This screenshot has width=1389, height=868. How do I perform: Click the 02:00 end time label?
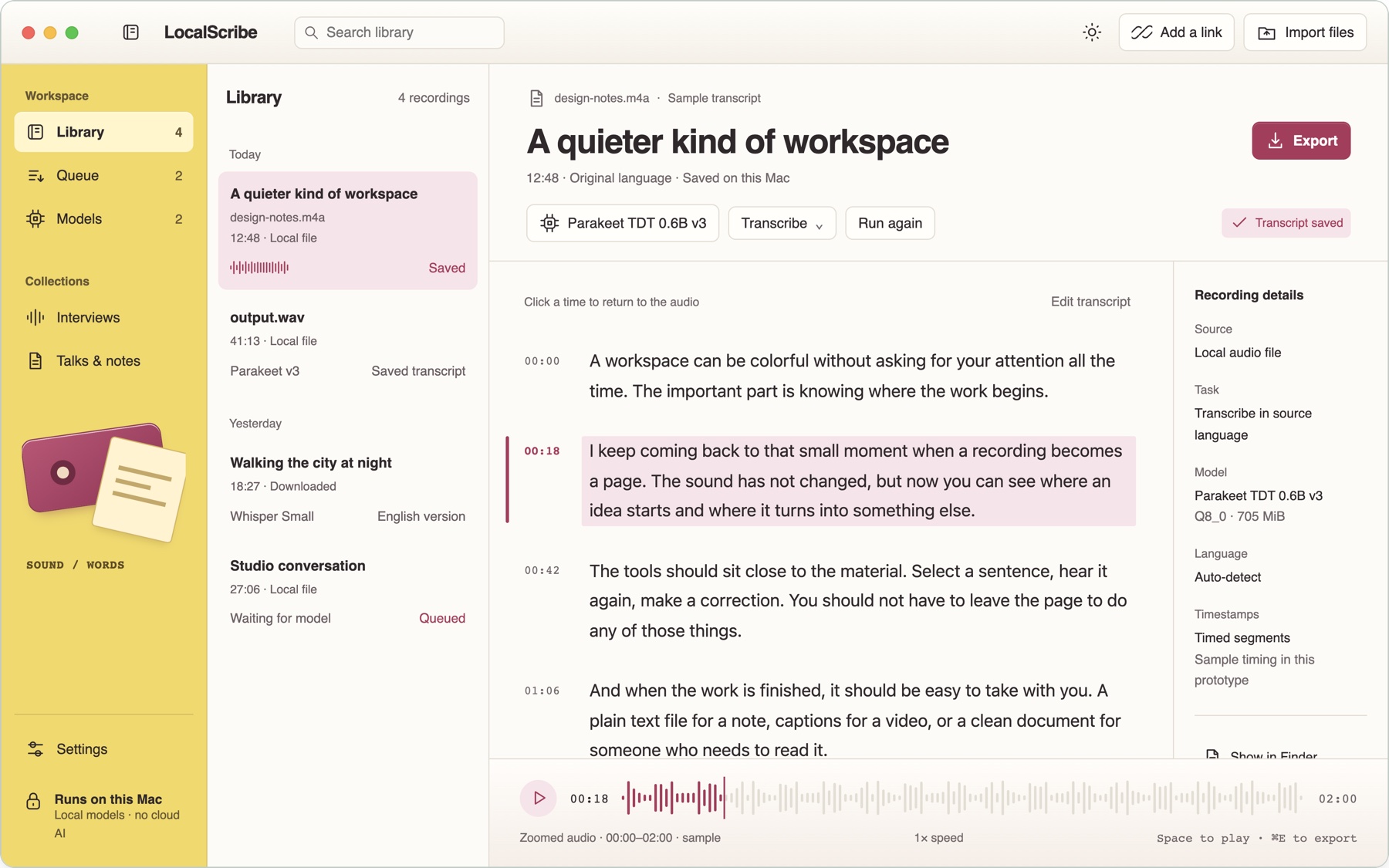1337,799
